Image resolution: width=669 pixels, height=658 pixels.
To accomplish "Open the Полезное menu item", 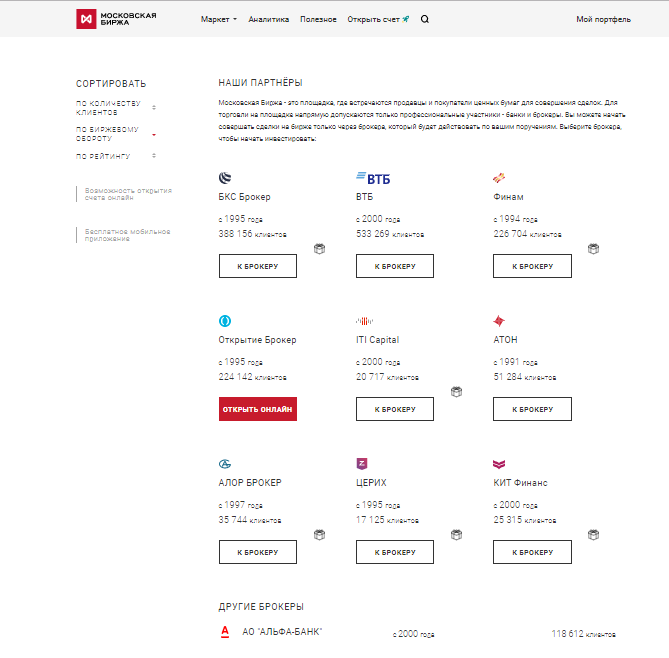I will 318,19.
